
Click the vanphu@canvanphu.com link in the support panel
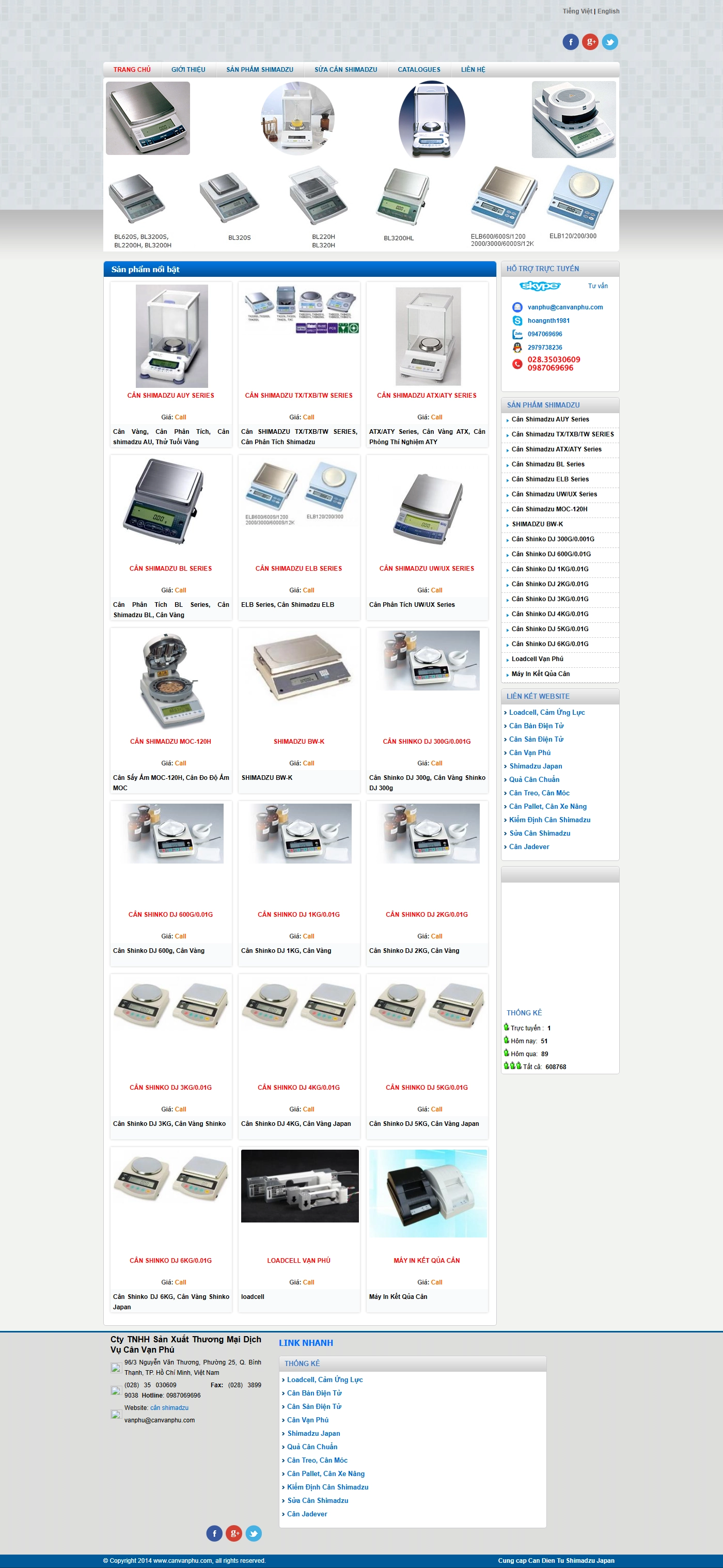click(565, 307)
